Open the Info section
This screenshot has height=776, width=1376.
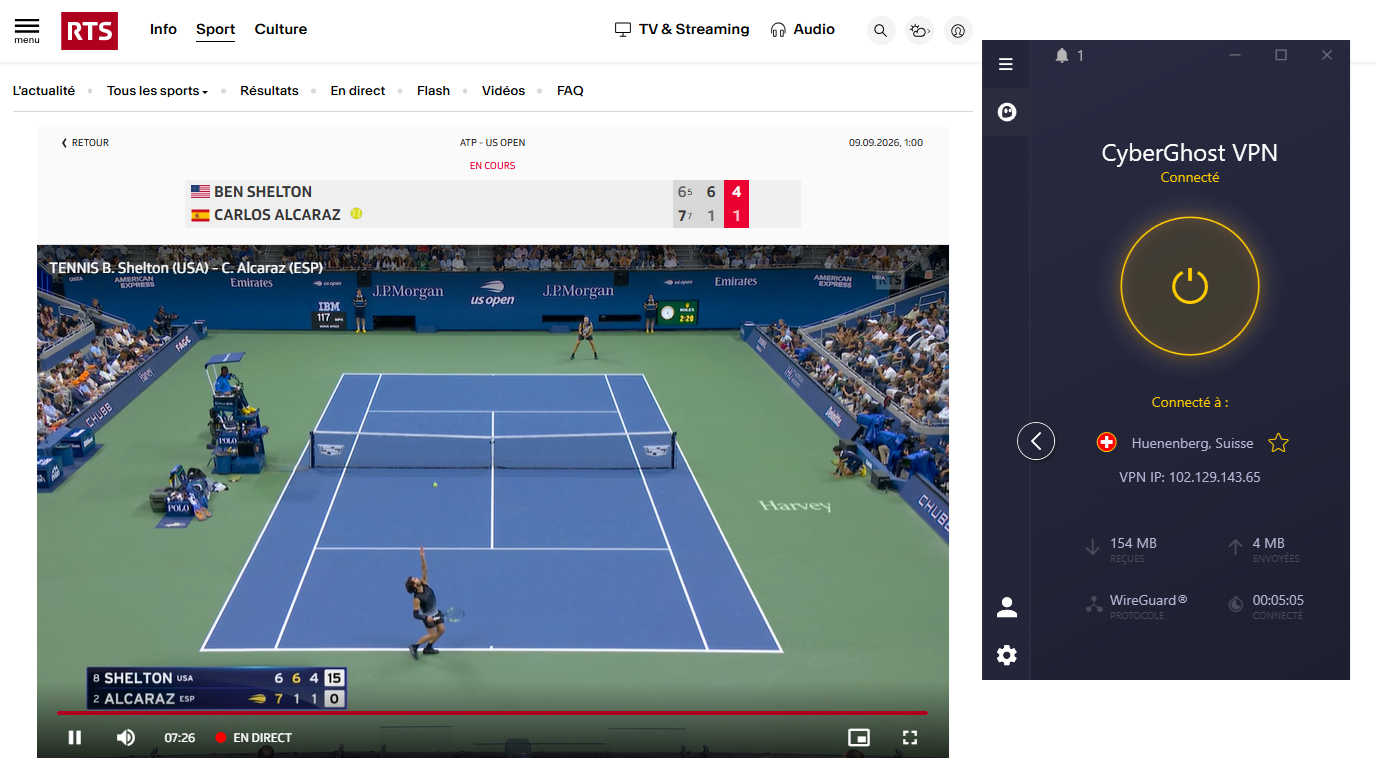(x=163, y=29)
